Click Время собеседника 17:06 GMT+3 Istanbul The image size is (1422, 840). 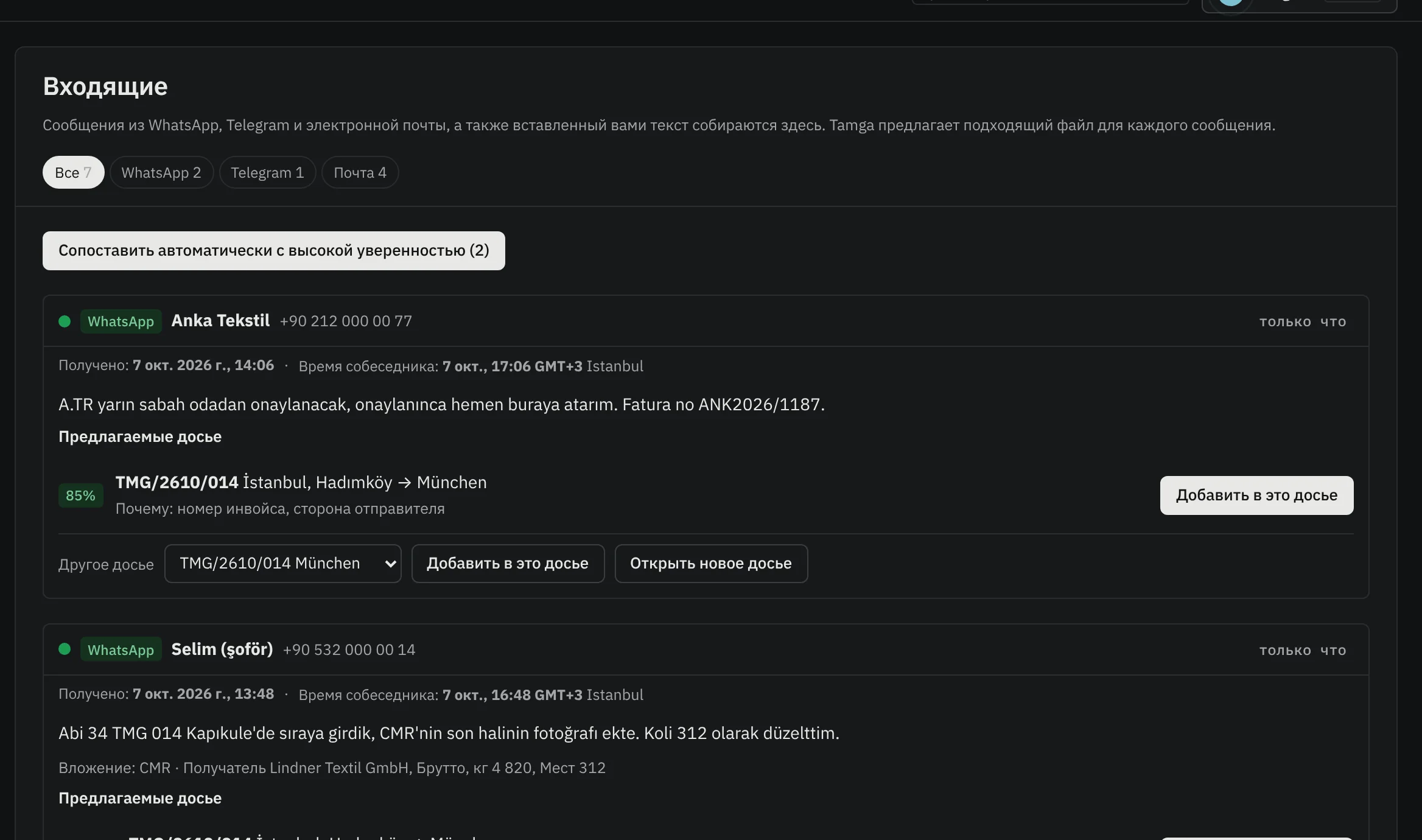pyautogui.click(x=471, y=366)
